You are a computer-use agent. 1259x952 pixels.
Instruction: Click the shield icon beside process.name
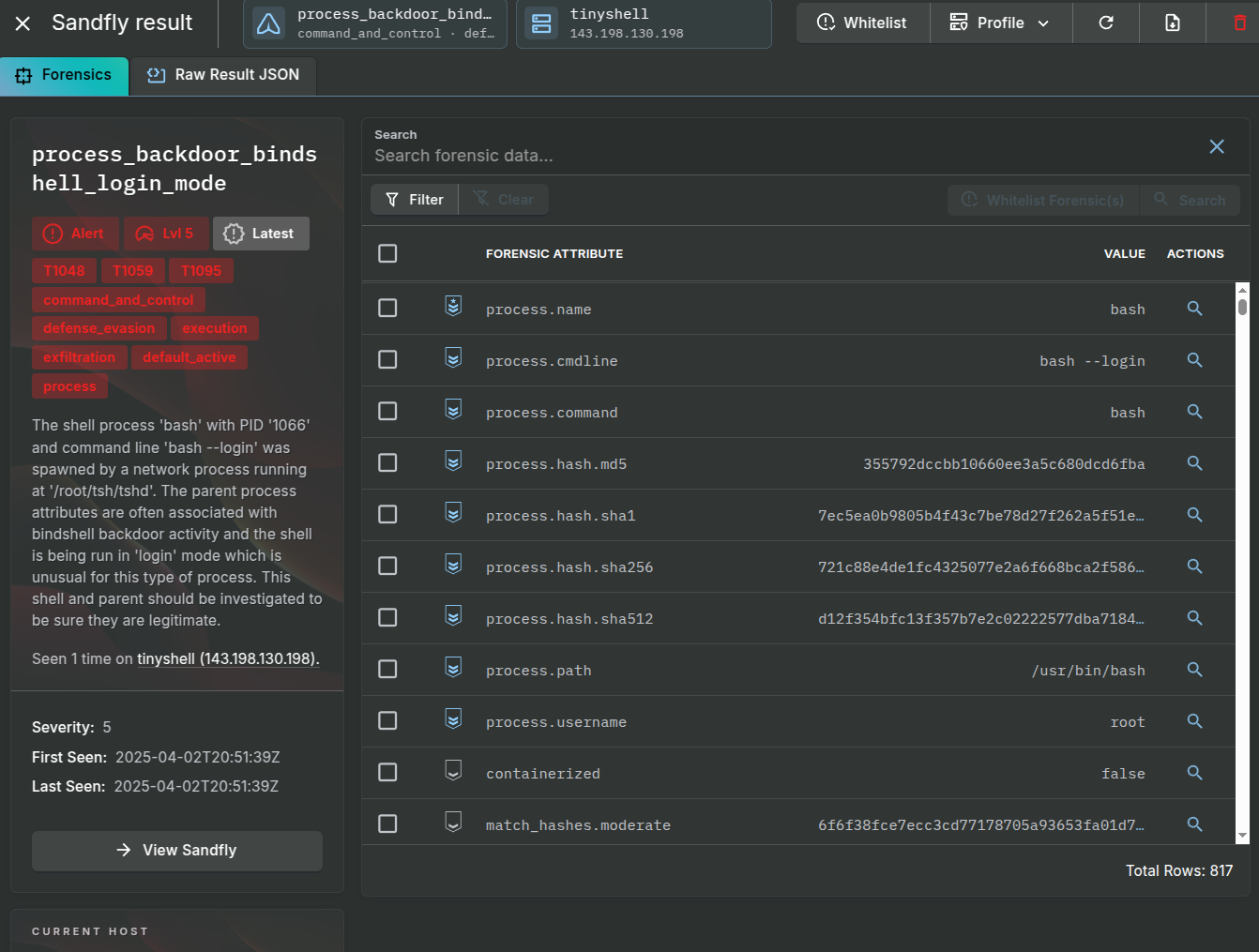(x=453, y=306)
